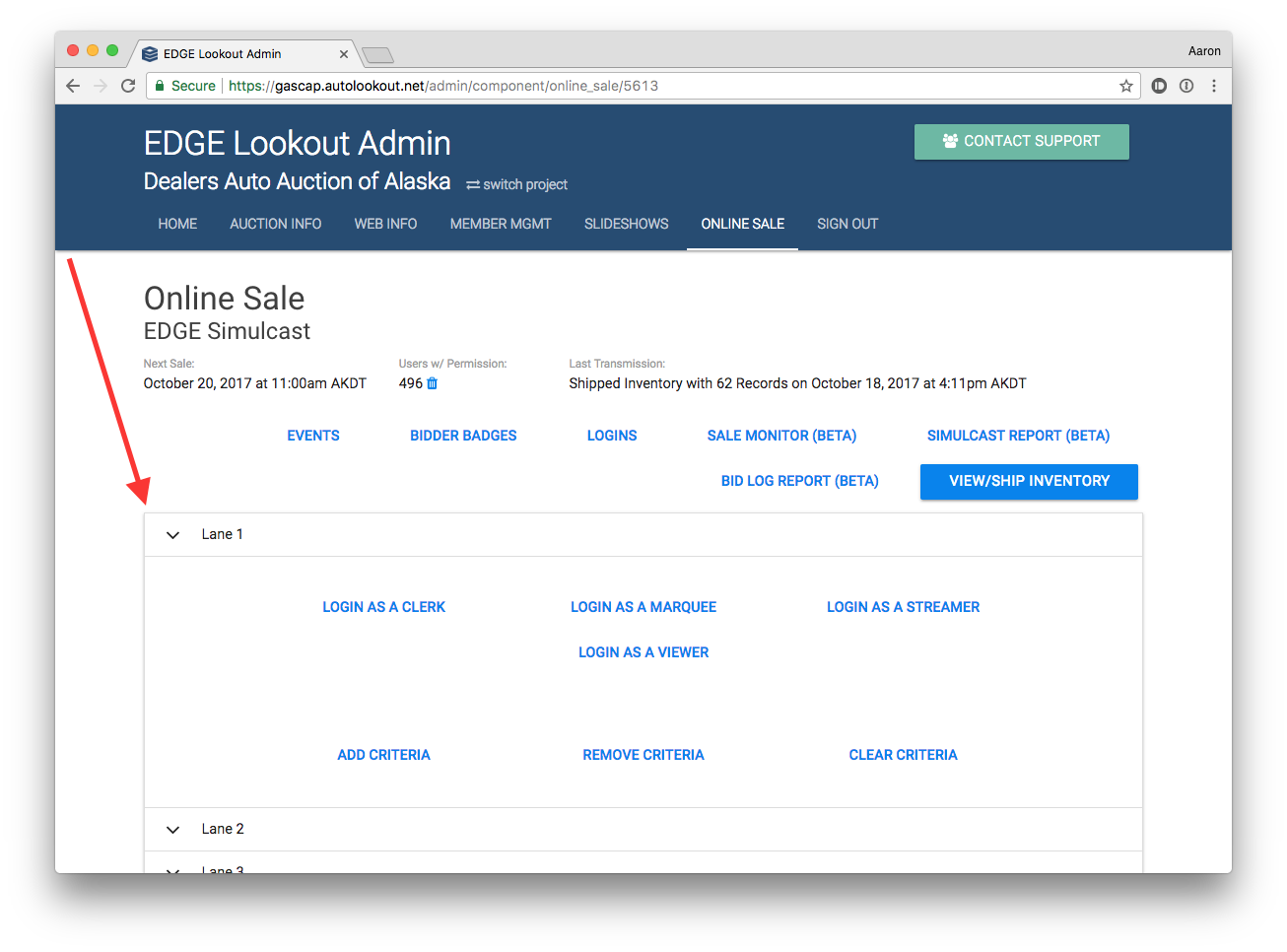Screen dimensions: 1287x952
Task: Choose LOGIN AS A STREAMER
Action: pos(904,607)
